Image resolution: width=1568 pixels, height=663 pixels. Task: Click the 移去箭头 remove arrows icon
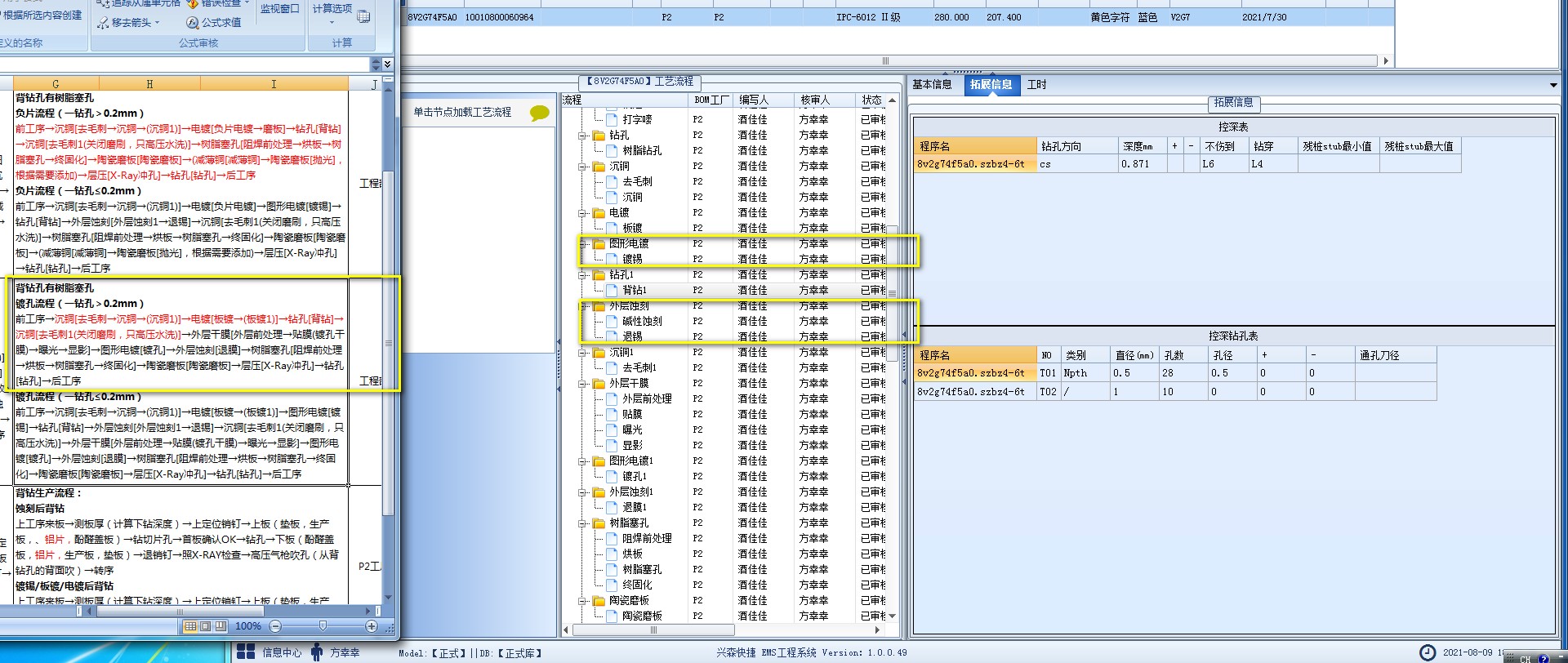click(103, 23)
